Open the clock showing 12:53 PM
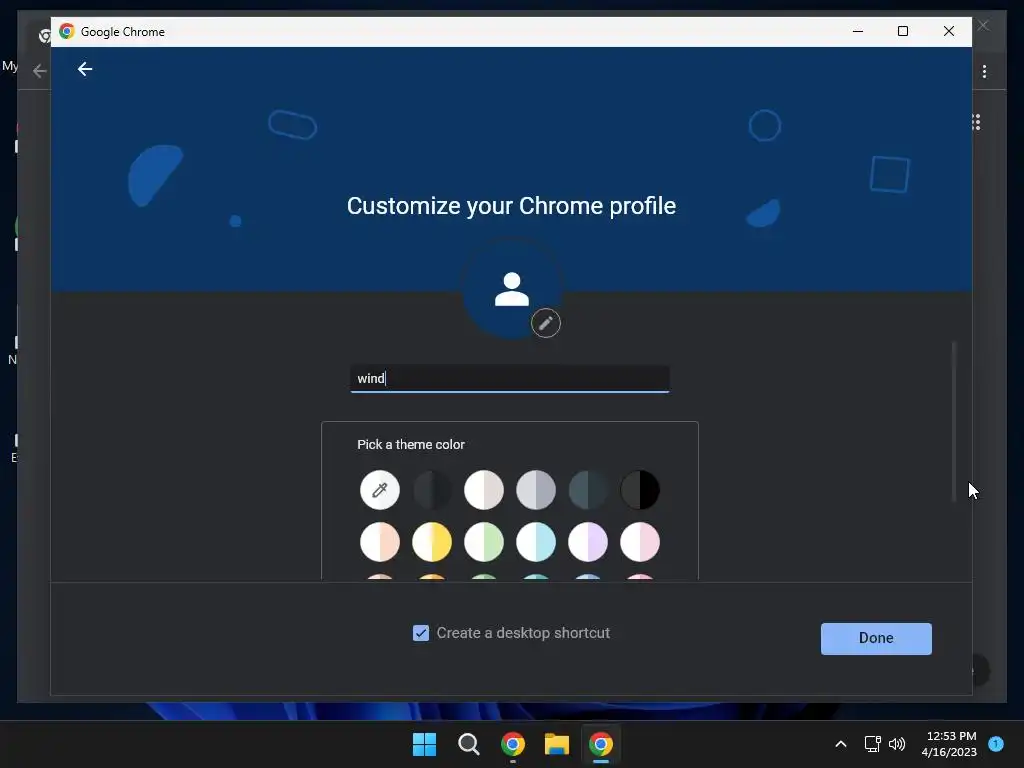 (950, 744)
